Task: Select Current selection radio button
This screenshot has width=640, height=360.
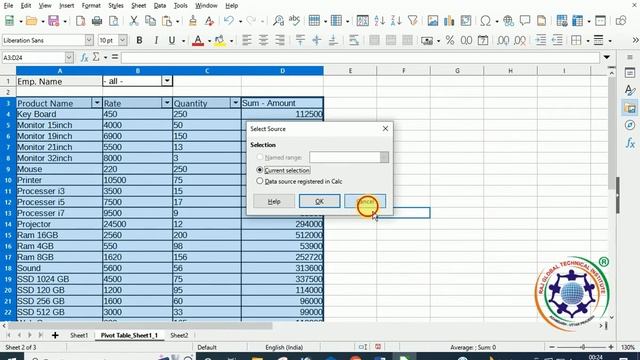Action: point(260,170)
